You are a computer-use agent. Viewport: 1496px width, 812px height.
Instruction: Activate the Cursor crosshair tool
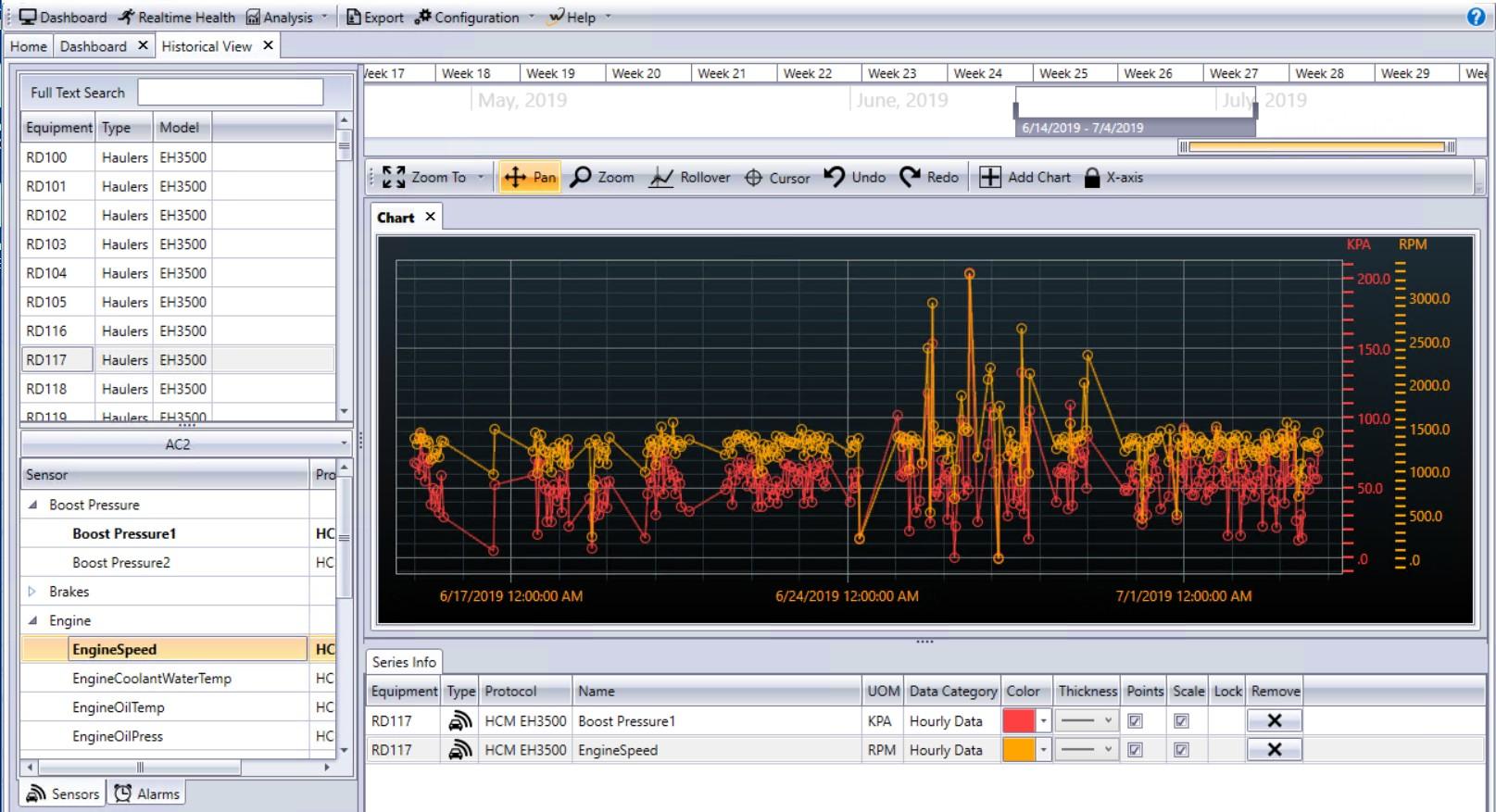tap(777, 177)
